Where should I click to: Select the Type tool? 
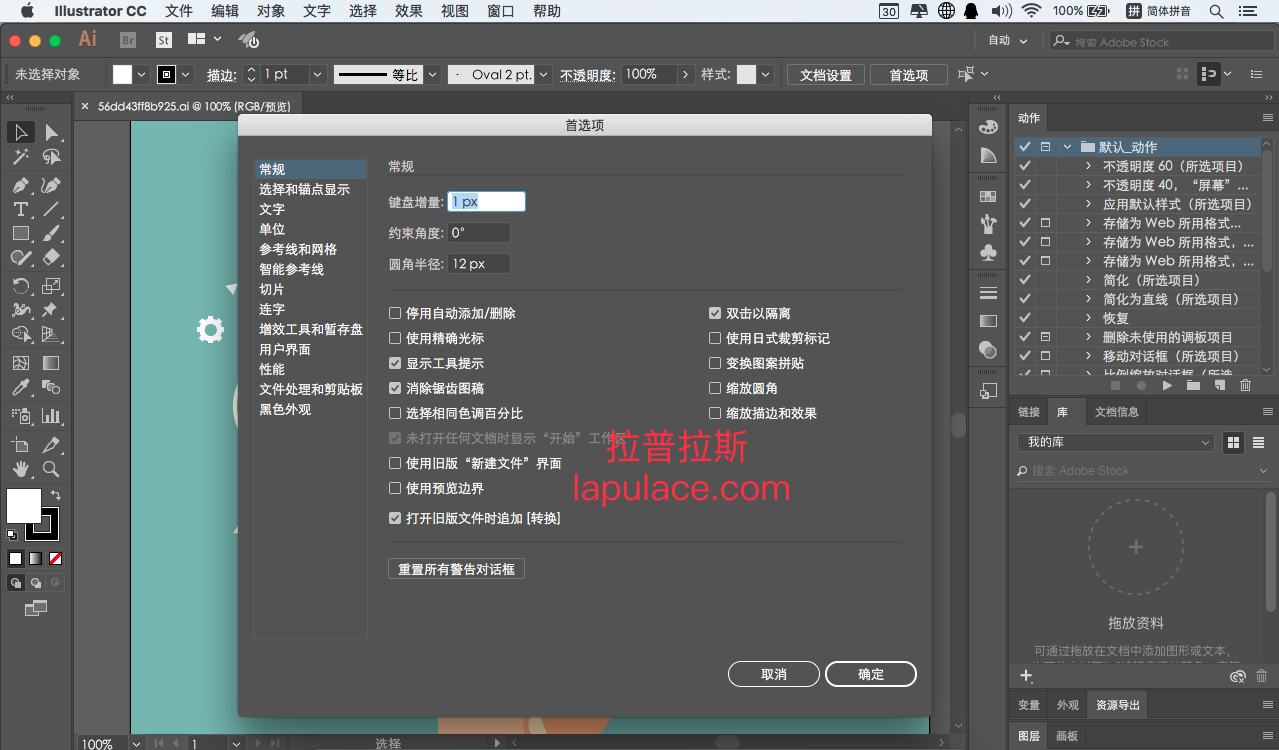(21, 209)
